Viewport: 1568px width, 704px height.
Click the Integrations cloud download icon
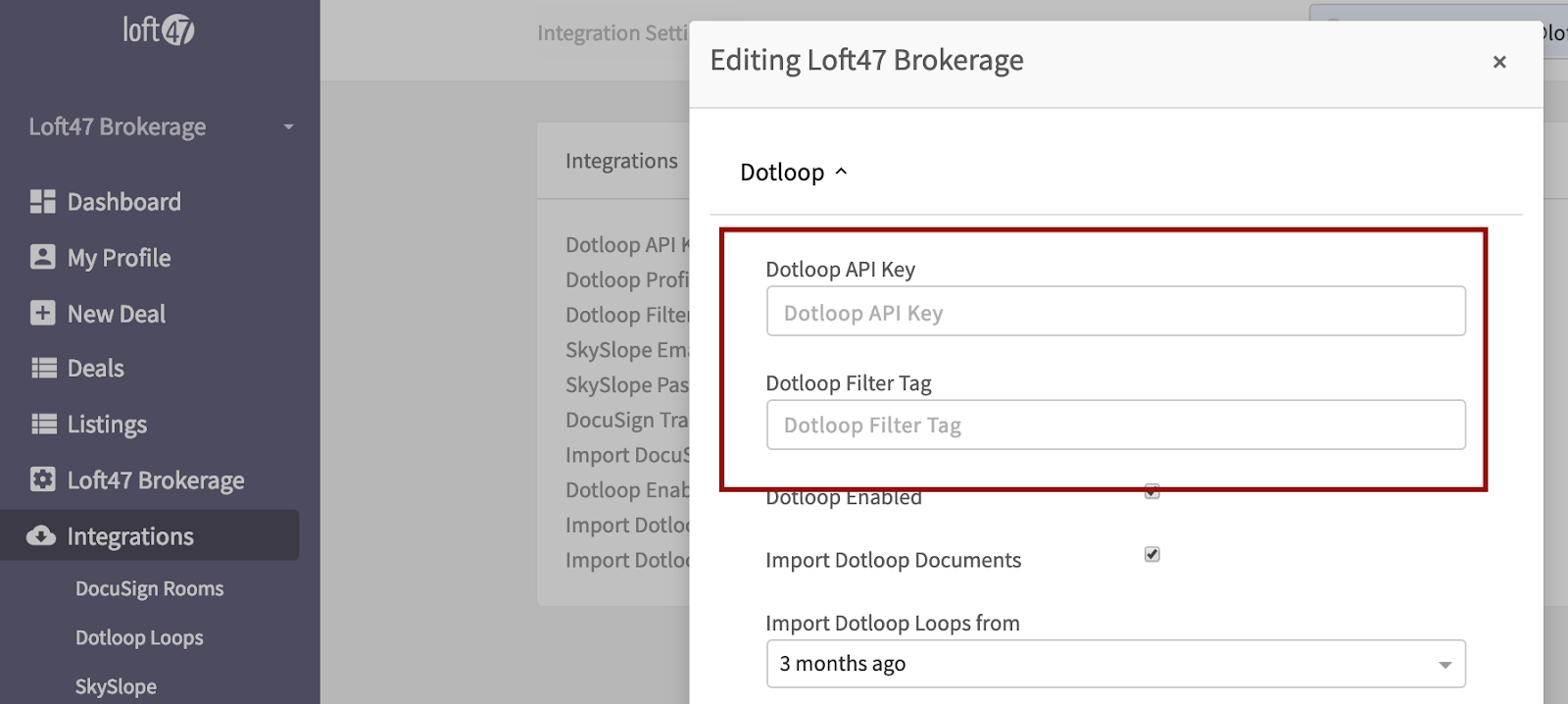[x=41, y=535]
